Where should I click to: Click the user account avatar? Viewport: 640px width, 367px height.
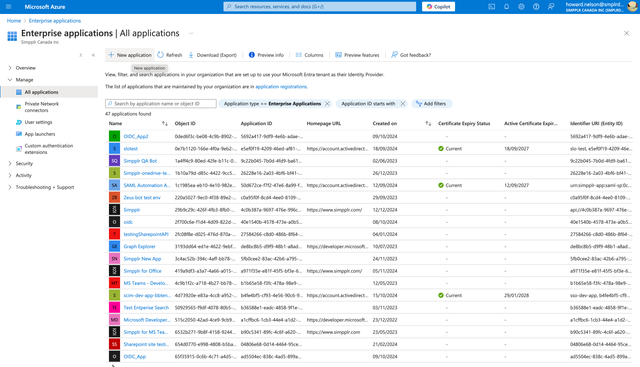632,7
